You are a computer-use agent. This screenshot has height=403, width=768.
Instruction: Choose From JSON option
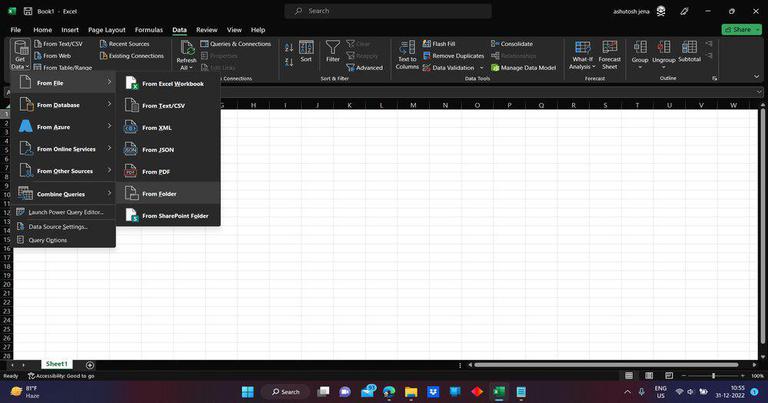coord(168,150)
